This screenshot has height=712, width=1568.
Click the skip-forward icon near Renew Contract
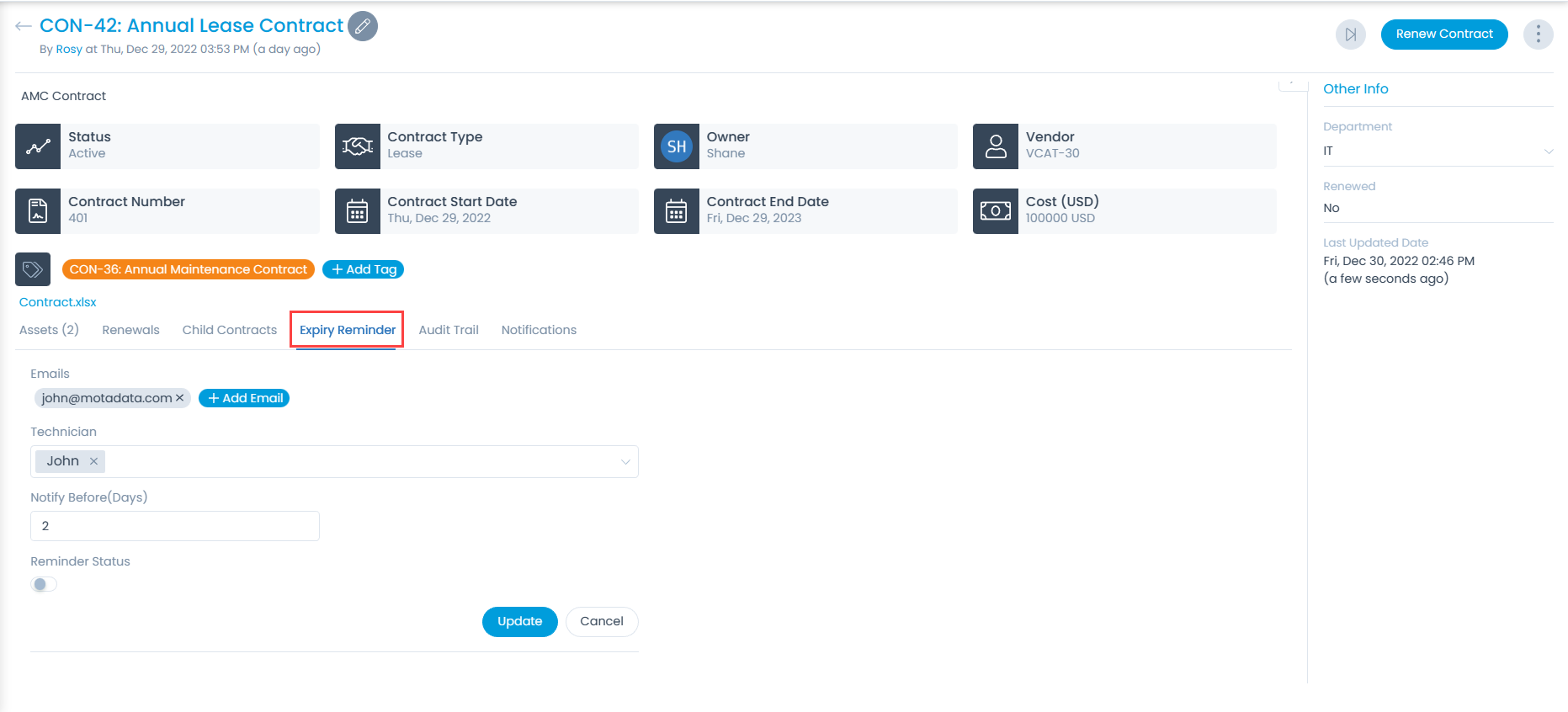point(1350,35)
